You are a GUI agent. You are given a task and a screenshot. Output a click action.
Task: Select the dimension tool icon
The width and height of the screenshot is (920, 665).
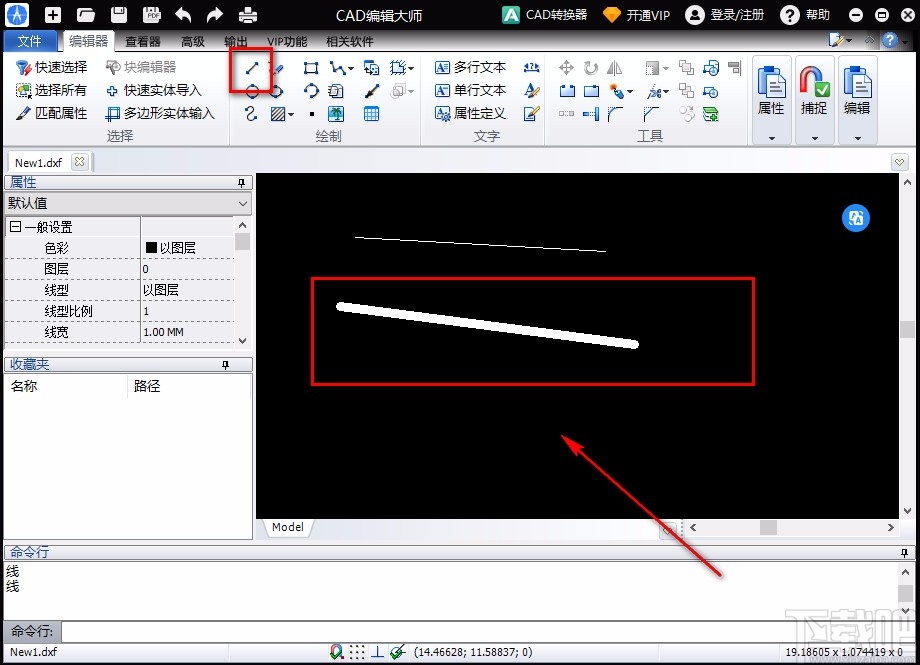tap(532, 67)
